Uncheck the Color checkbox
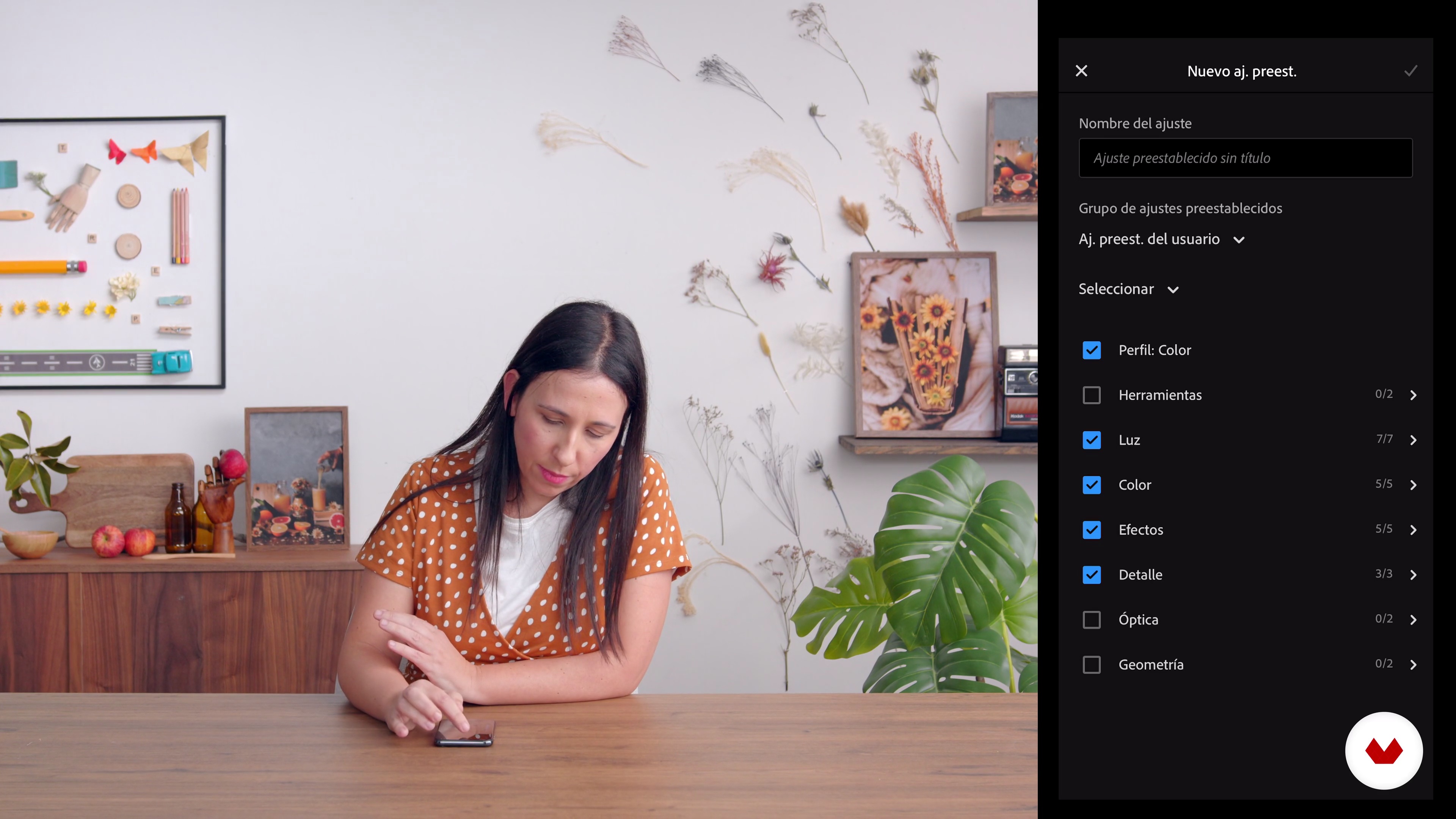This screenshot has width=1456, height=819. 1092,485
